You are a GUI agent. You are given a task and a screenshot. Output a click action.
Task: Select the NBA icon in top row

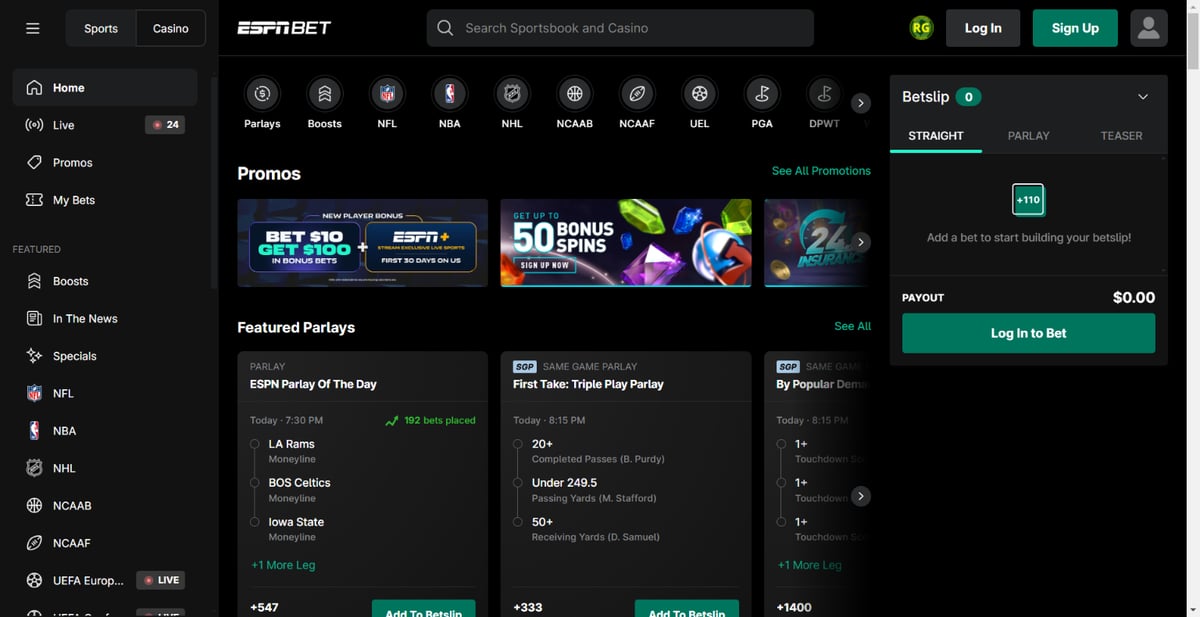(449, 94)
